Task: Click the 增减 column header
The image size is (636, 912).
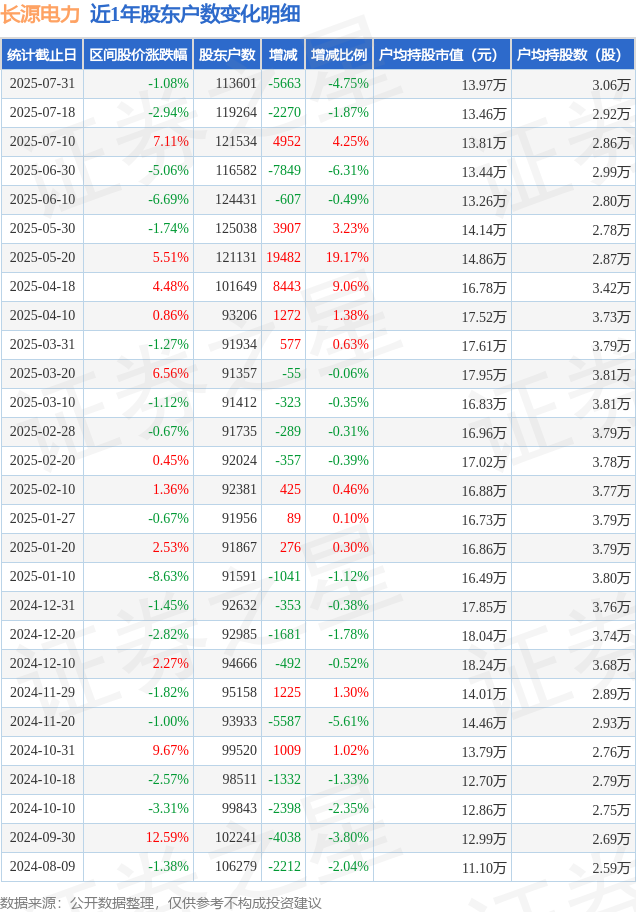Action: [283, 55]
